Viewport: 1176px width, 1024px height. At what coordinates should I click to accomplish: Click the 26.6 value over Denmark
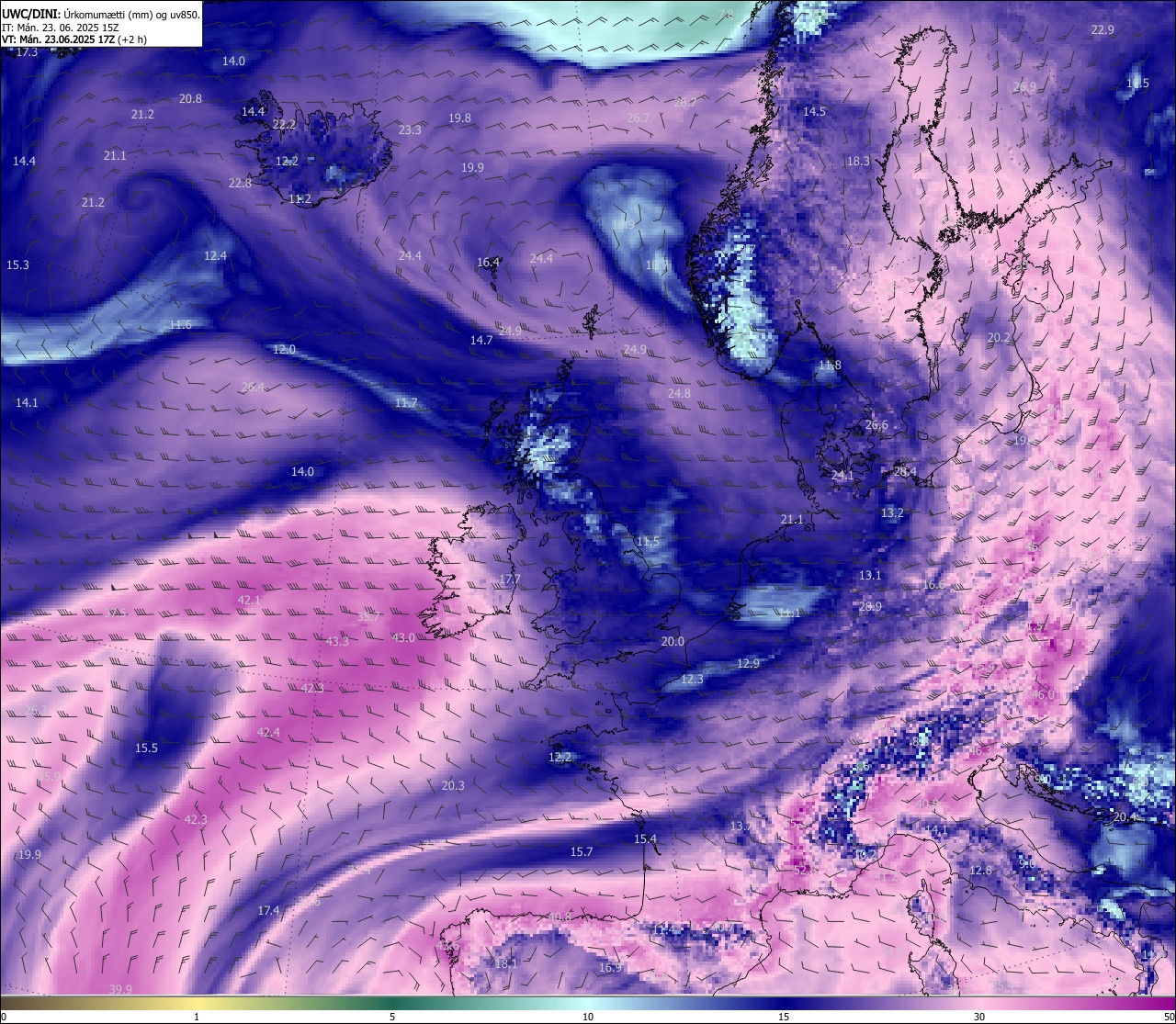876,426
